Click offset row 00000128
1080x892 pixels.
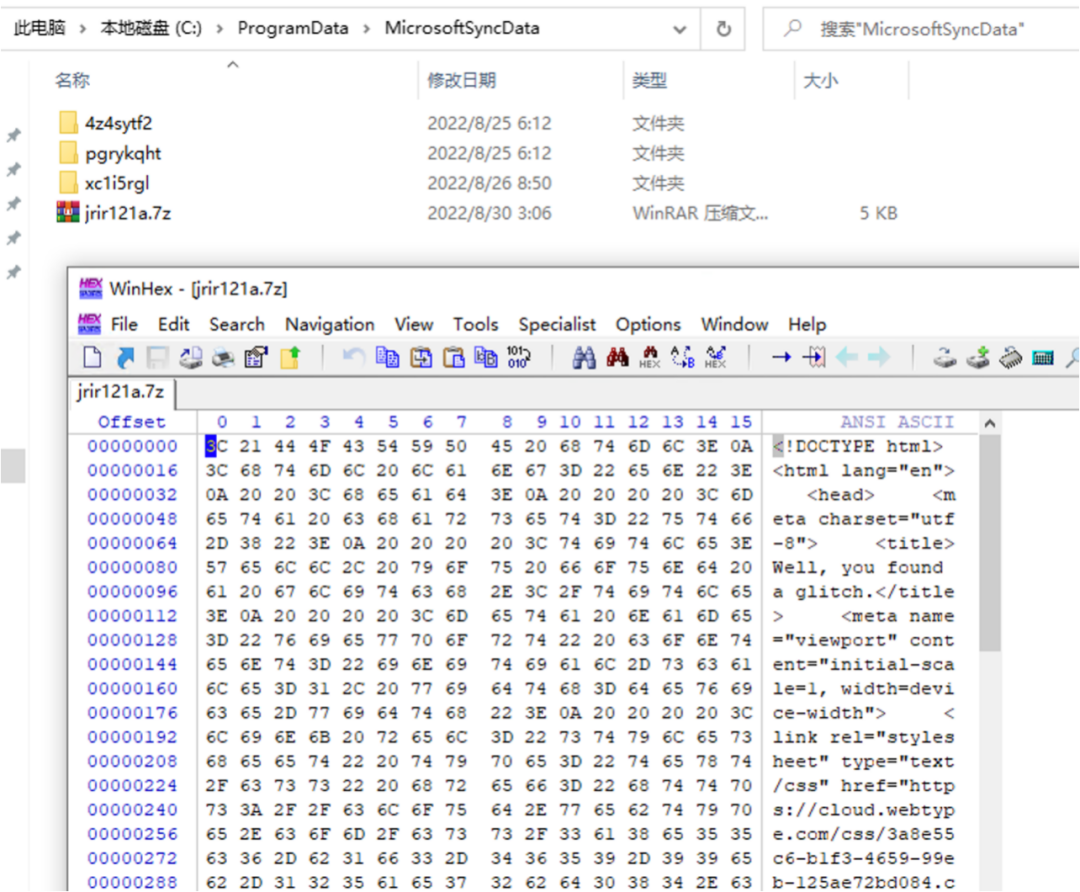pos(132,640)
